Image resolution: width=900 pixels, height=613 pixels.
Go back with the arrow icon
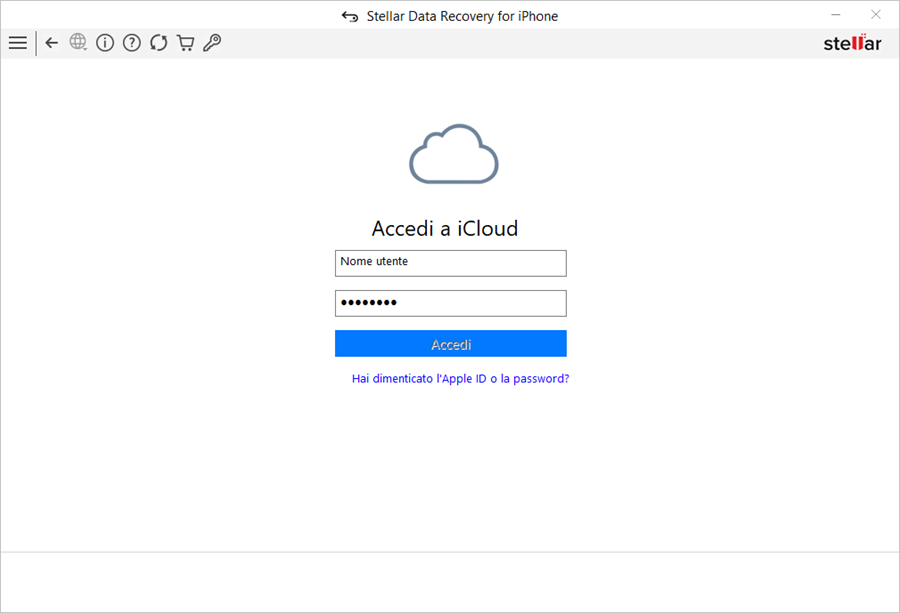tap(52, 43)
